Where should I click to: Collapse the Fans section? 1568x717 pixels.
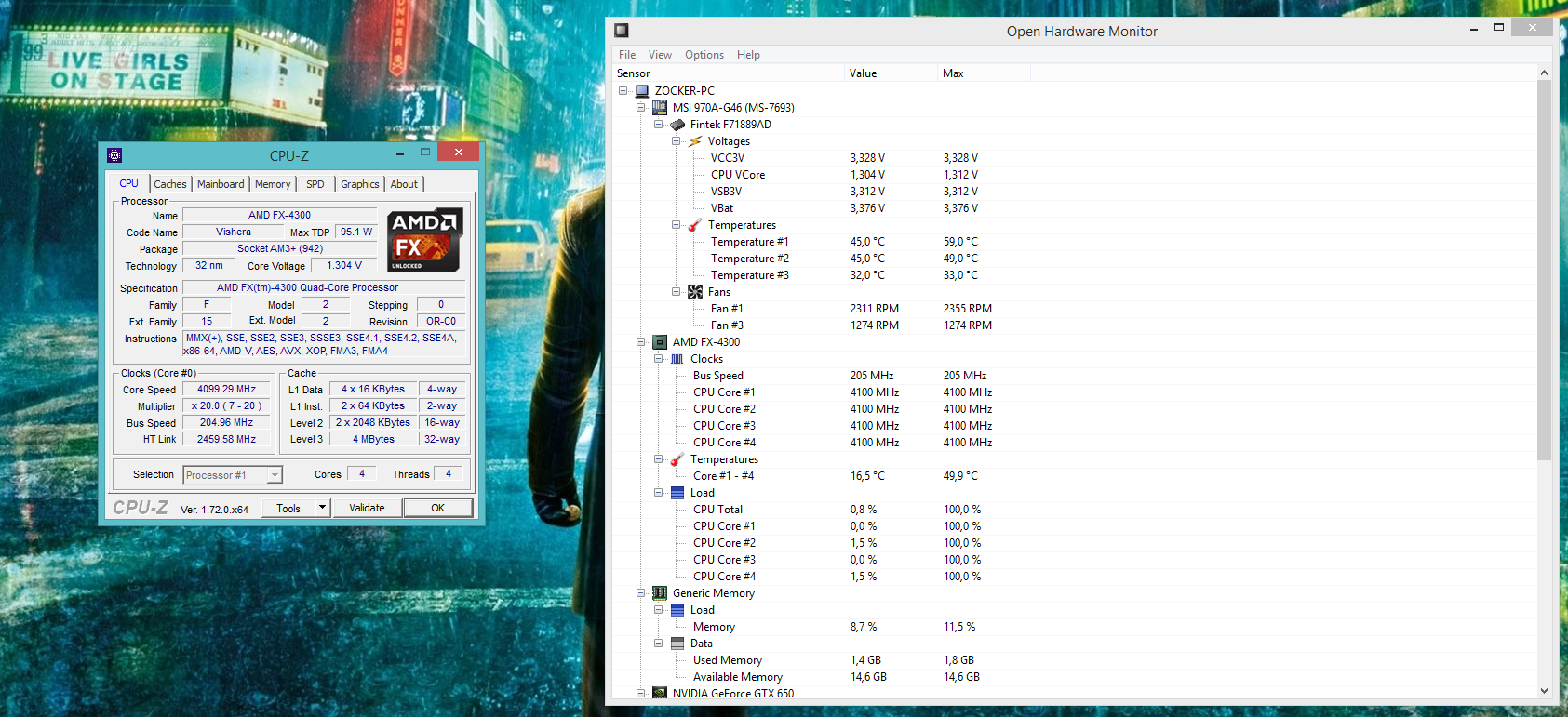[x=677, y=292]
